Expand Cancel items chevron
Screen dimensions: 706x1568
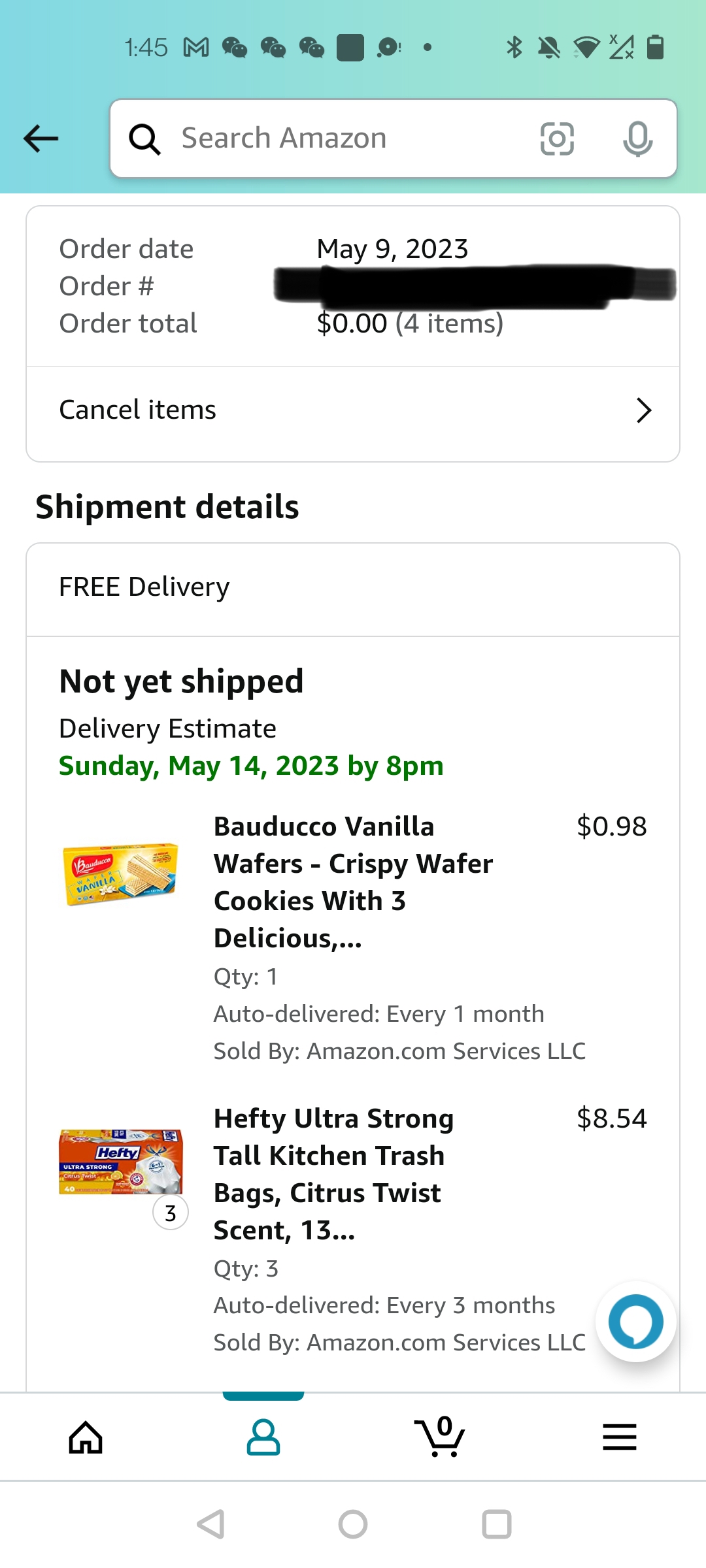(x=644, y=410)
